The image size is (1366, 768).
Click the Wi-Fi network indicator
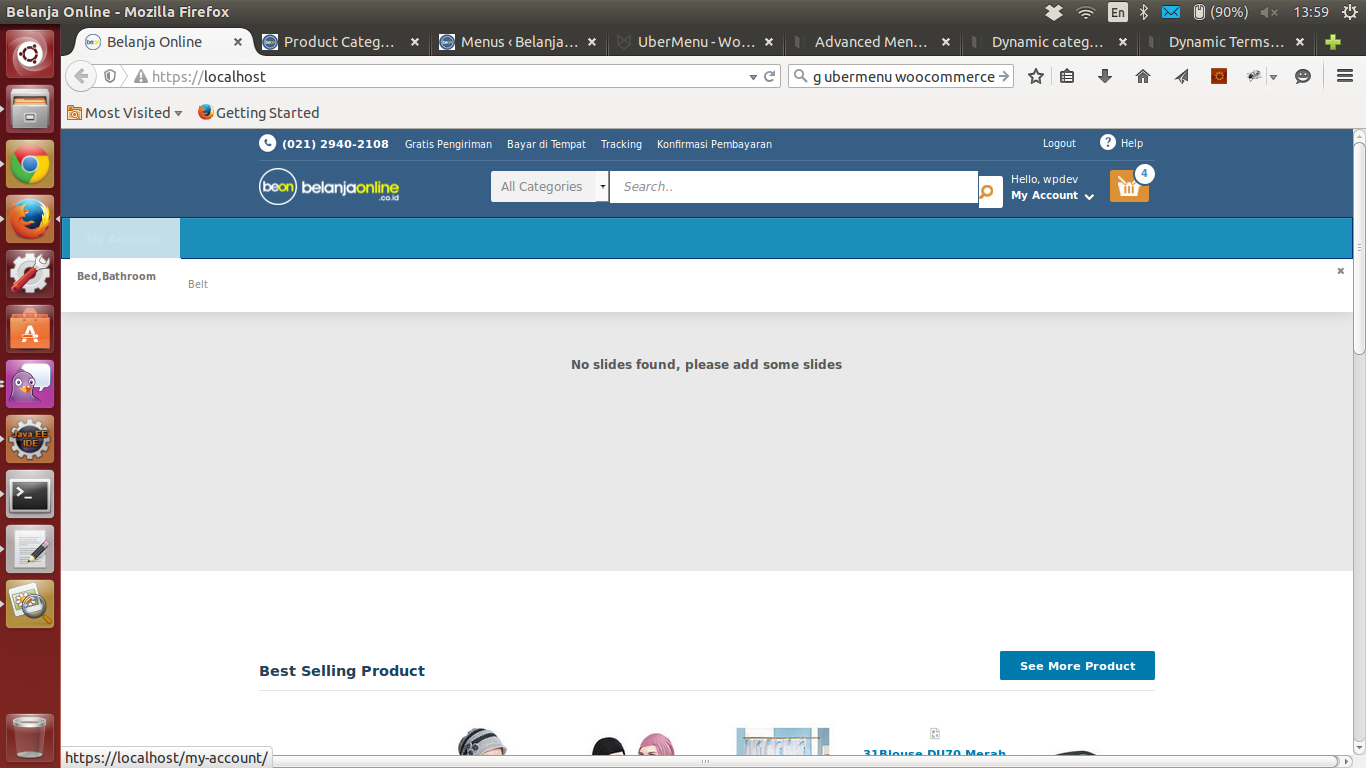(x=1086, y=12)
